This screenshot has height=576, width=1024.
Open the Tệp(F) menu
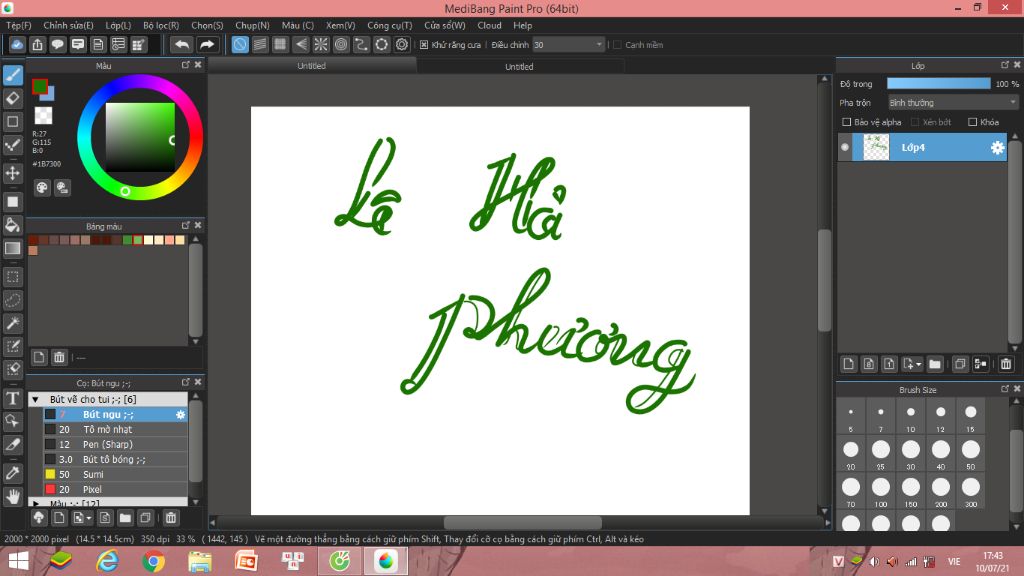(x=19, y=25)
